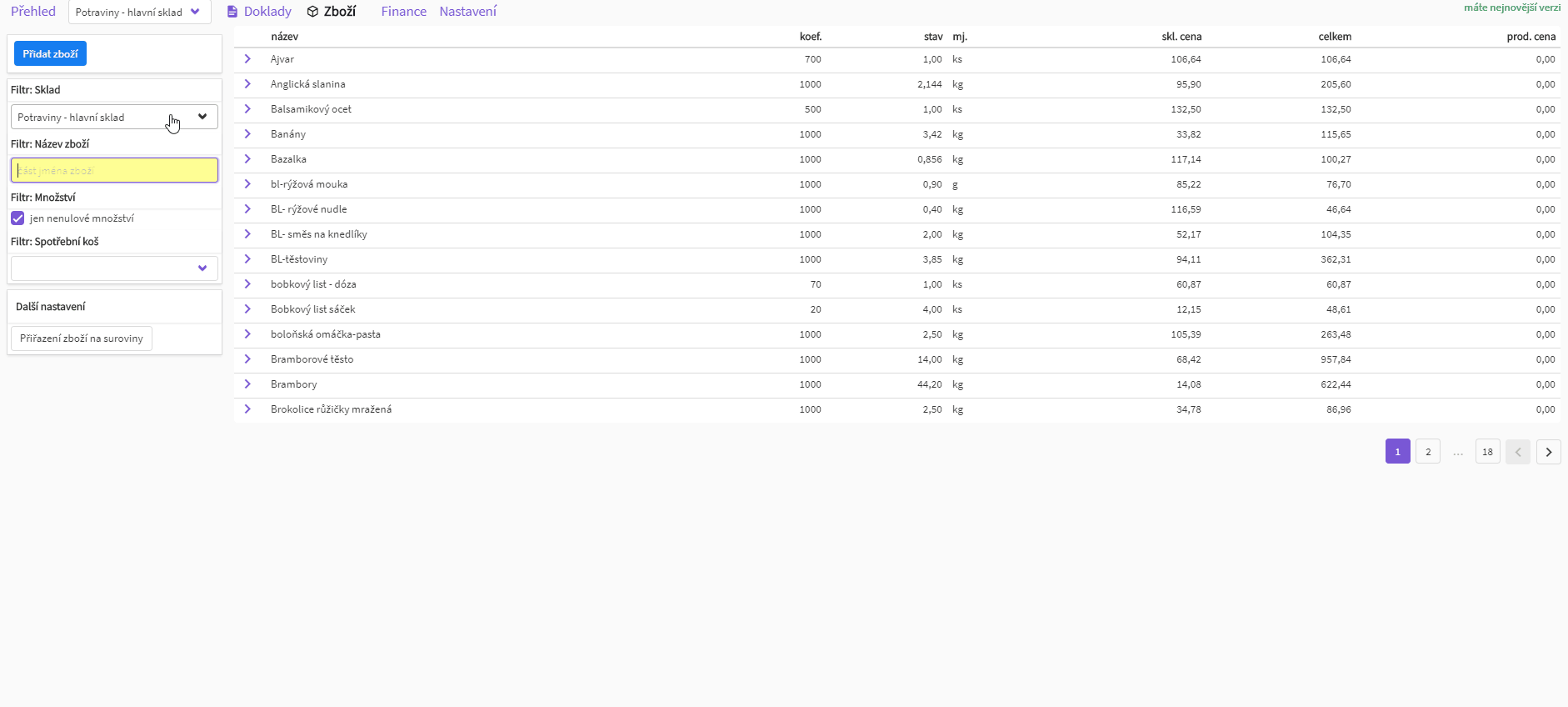1568x707 pixels.
Task: Open warehouse selector in top bar
Action: pos(138,13)
